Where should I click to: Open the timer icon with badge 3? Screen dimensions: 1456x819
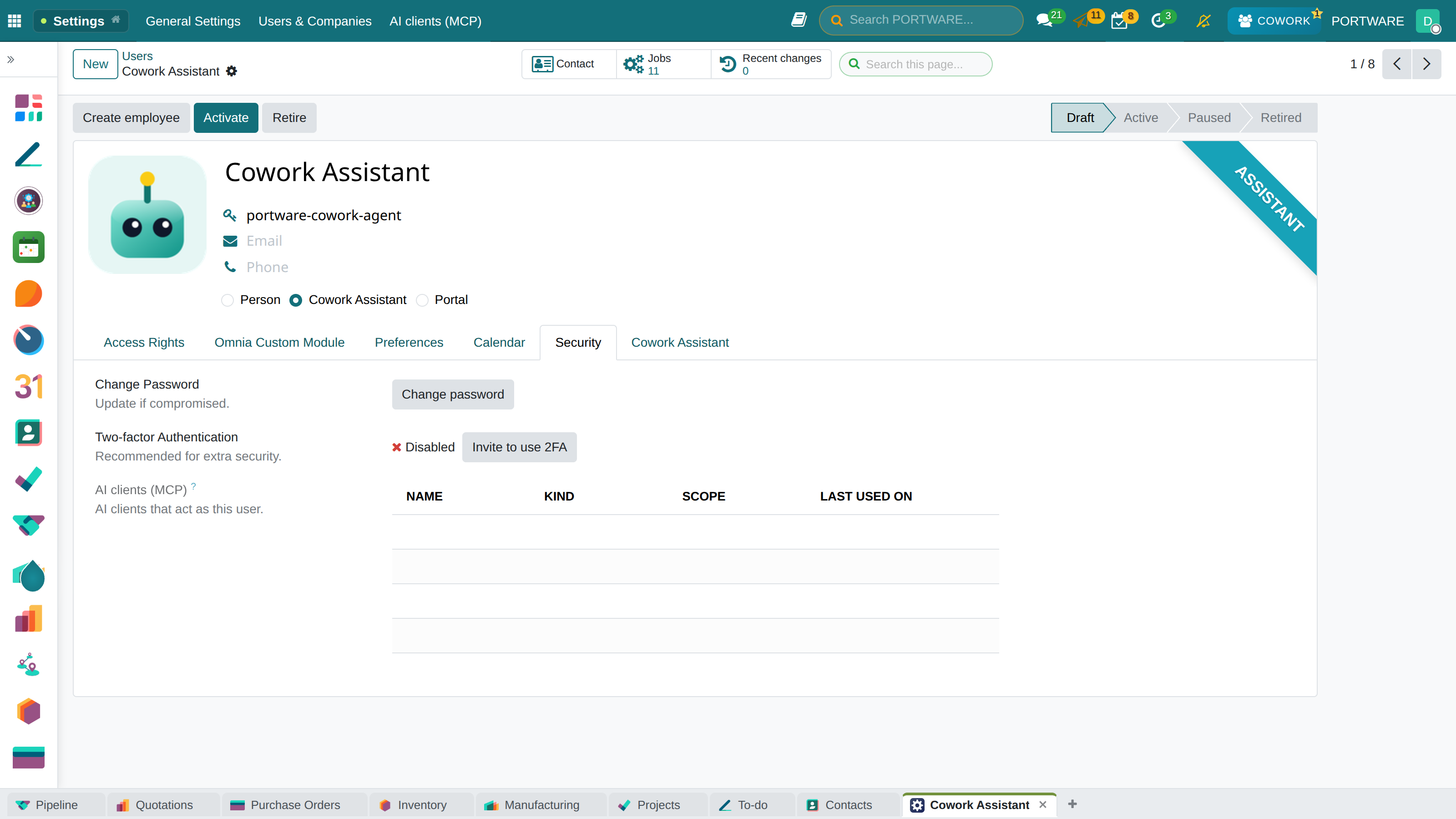[1158, 21]
